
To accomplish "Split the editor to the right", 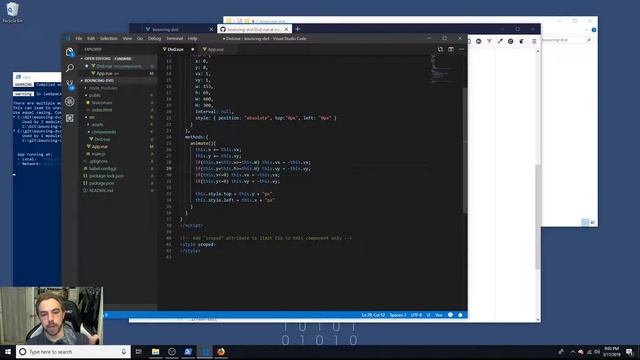I will (451, 49).
